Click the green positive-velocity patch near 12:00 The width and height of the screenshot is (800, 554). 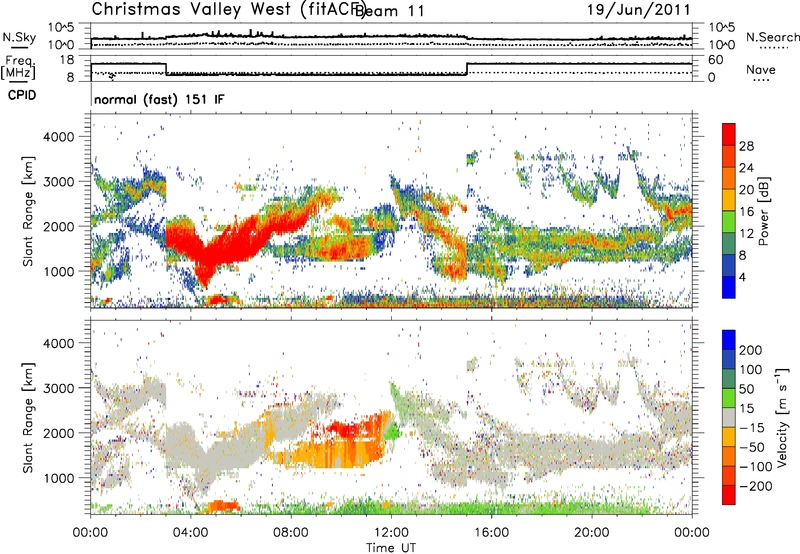click(392, 432)
